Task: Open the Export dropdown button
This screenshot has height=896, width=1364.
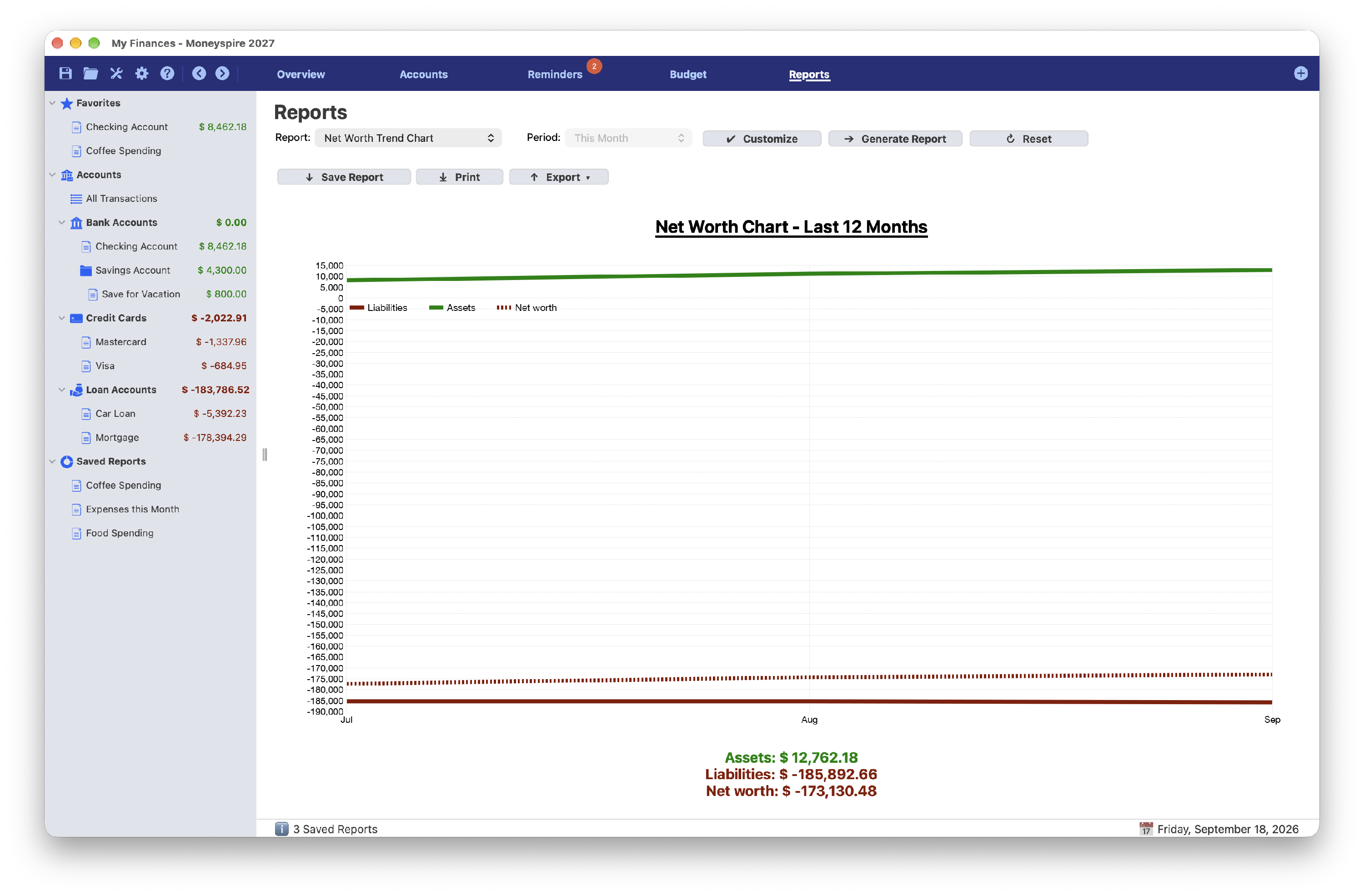Action: tap(558, 177)
